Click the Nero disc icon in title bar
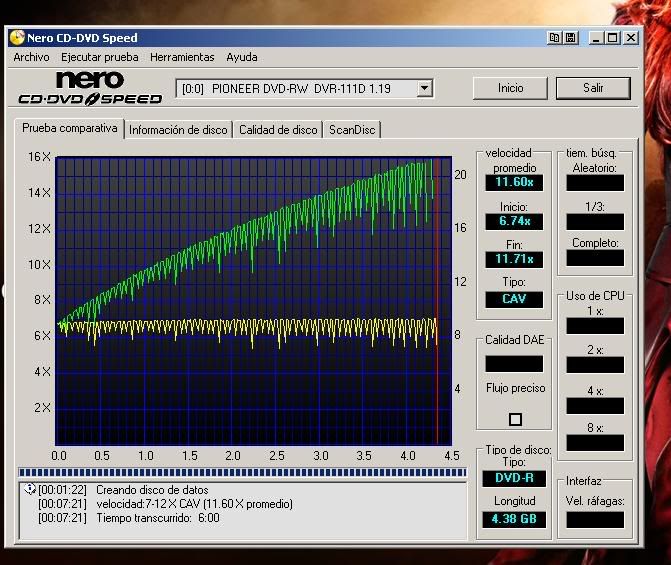 point(17,37)
